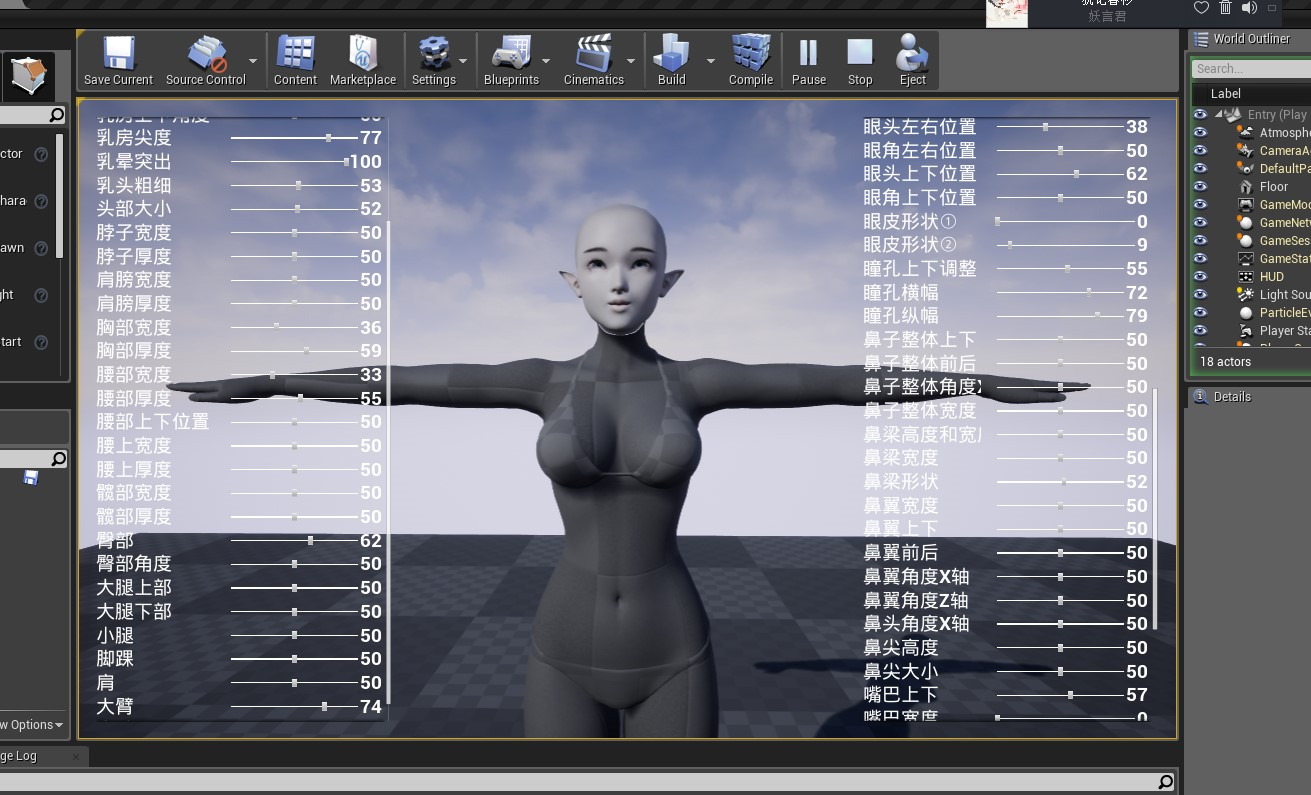Open the Settings gear icon
Viewport: 1311px width, 795px height.
click(434, 60)
